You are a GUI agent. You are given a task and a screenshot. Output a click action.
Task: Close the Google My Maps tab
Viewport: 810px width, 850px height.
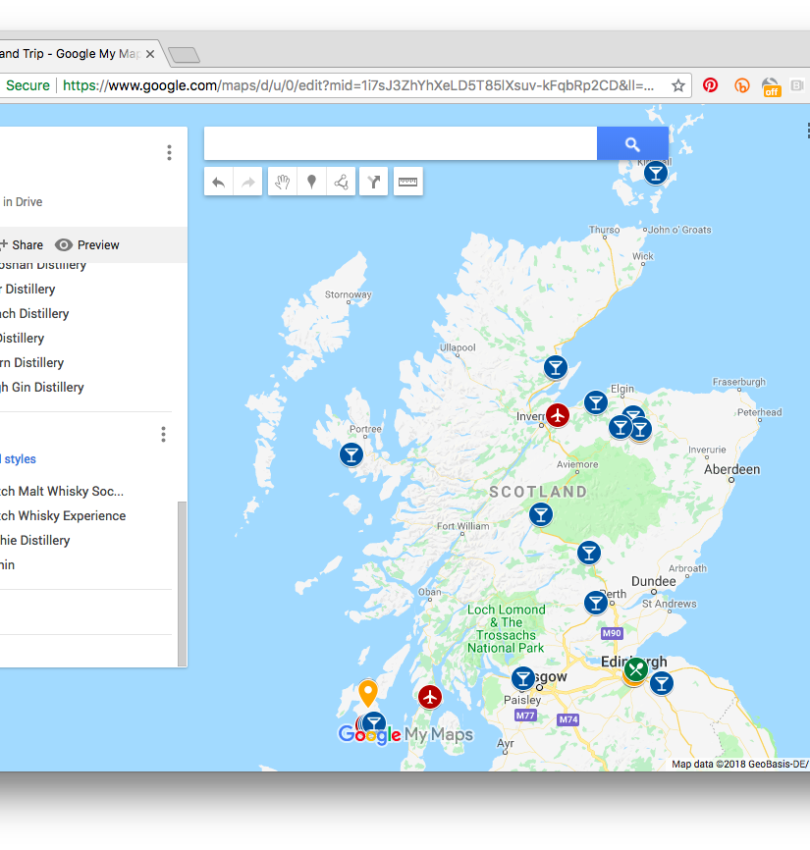pos(150,54)
